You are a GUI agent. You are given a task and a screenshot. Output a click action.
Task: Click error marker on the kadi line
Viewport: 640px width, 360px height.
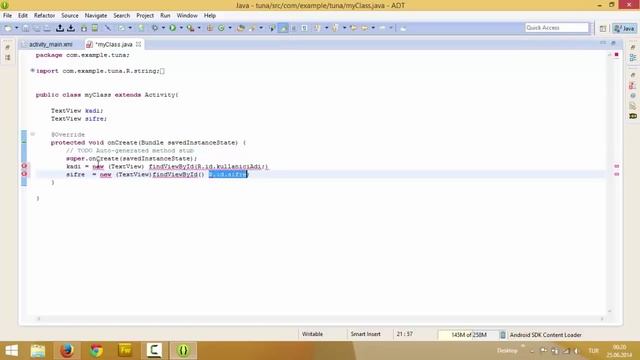click(x=24, y=166)
